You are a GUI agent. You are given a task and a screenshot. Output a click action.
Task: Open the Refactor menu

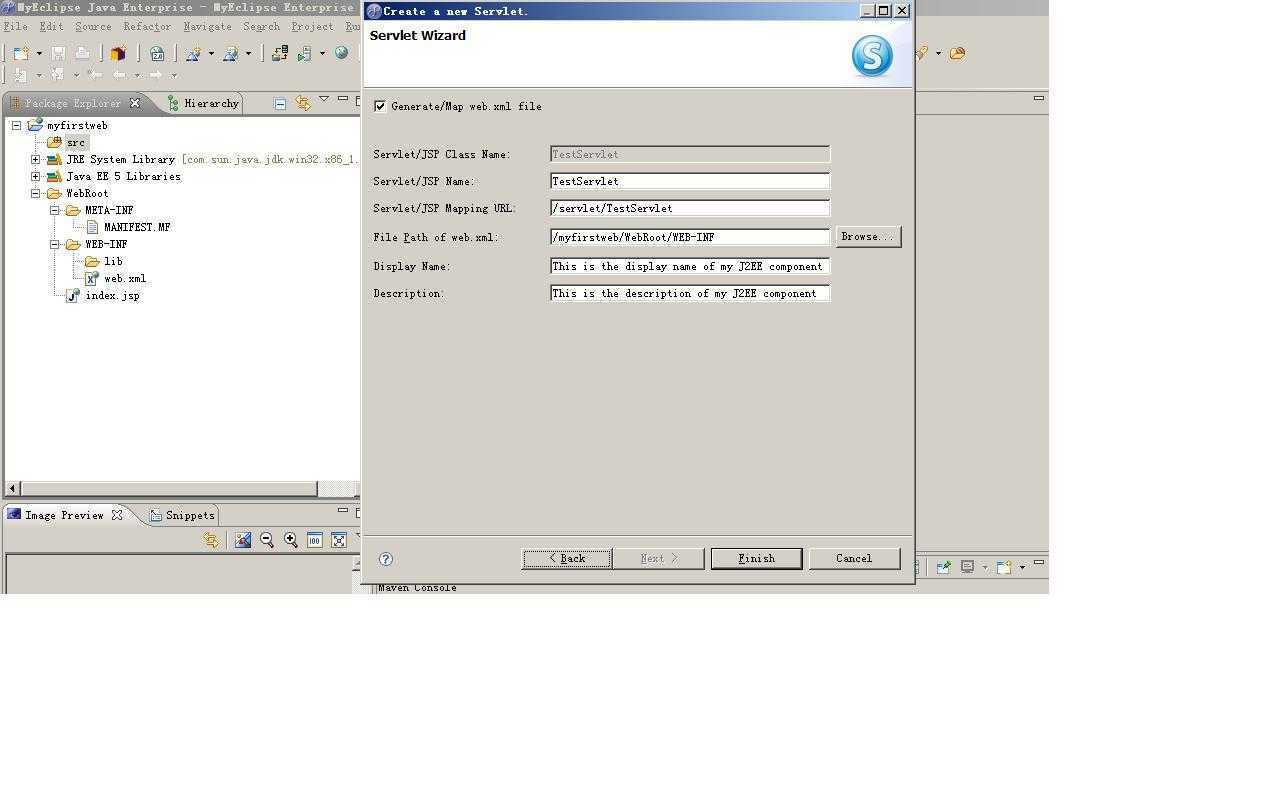pyautogui.click(x=147, y=27)
